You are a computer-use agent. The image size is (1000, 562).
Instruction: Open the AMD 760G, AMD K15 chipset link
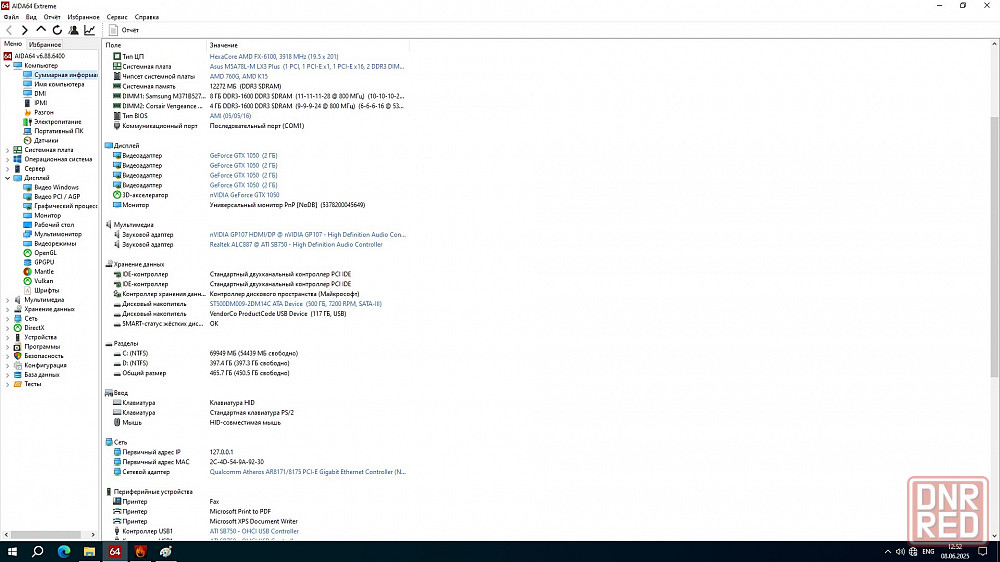click(x=239, y=77)
